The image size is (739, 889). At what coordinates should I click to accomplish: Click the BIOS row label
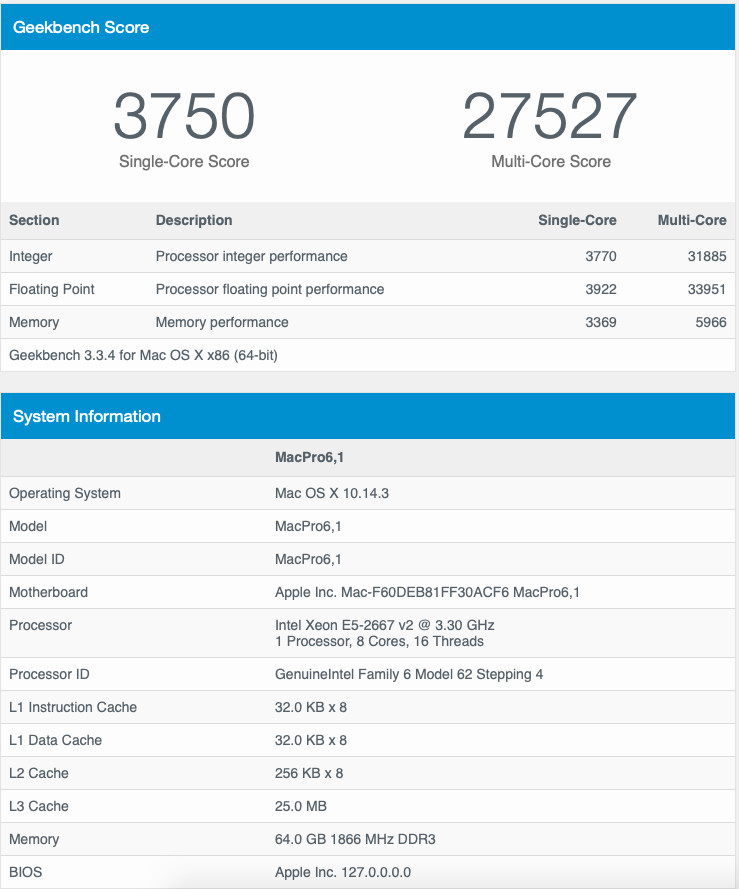pyautogui.click(x=26, y=871)
